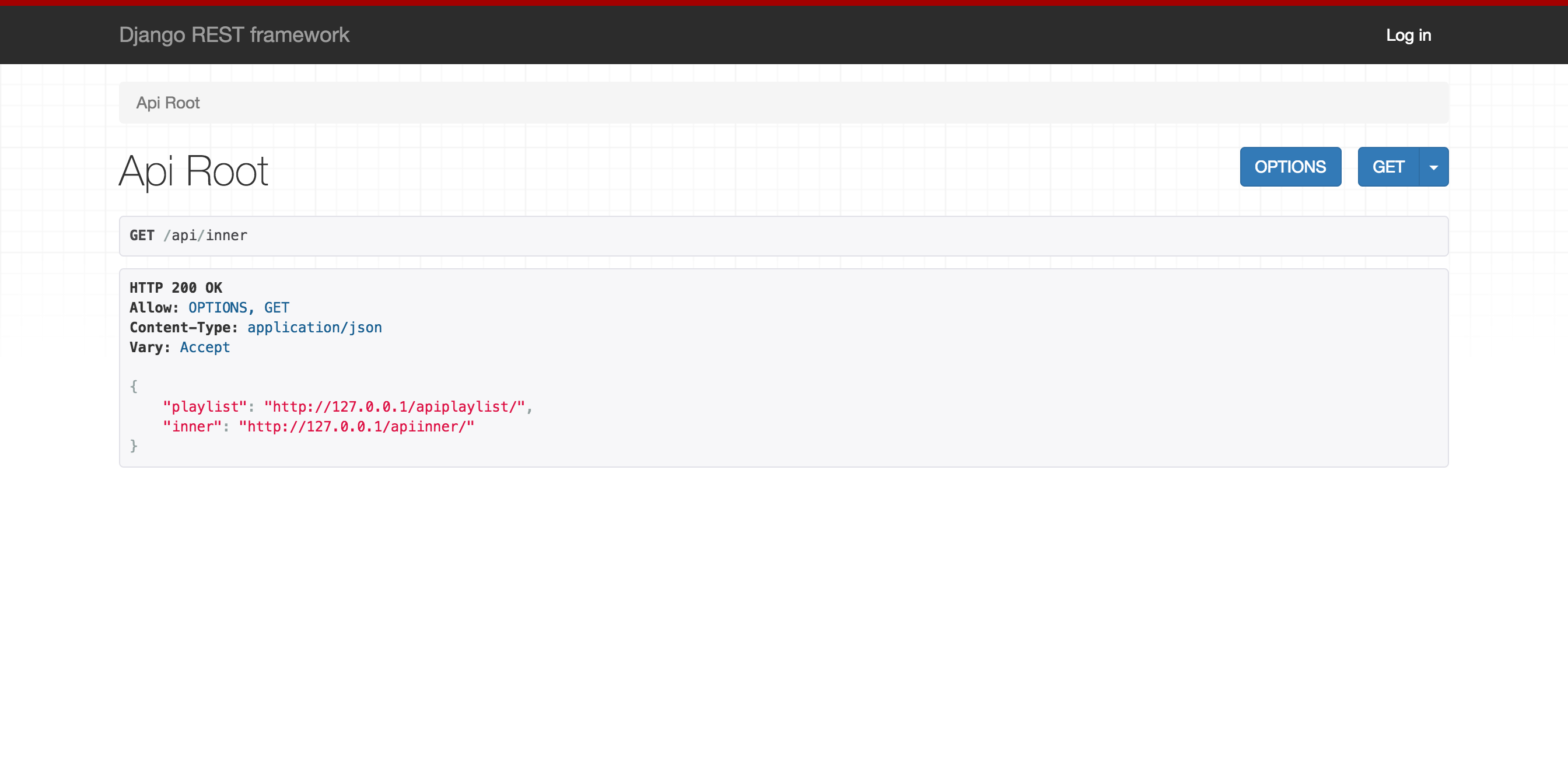1568x765 pixels.
Task: Open the Log in link
Action: coord(1408,36)
